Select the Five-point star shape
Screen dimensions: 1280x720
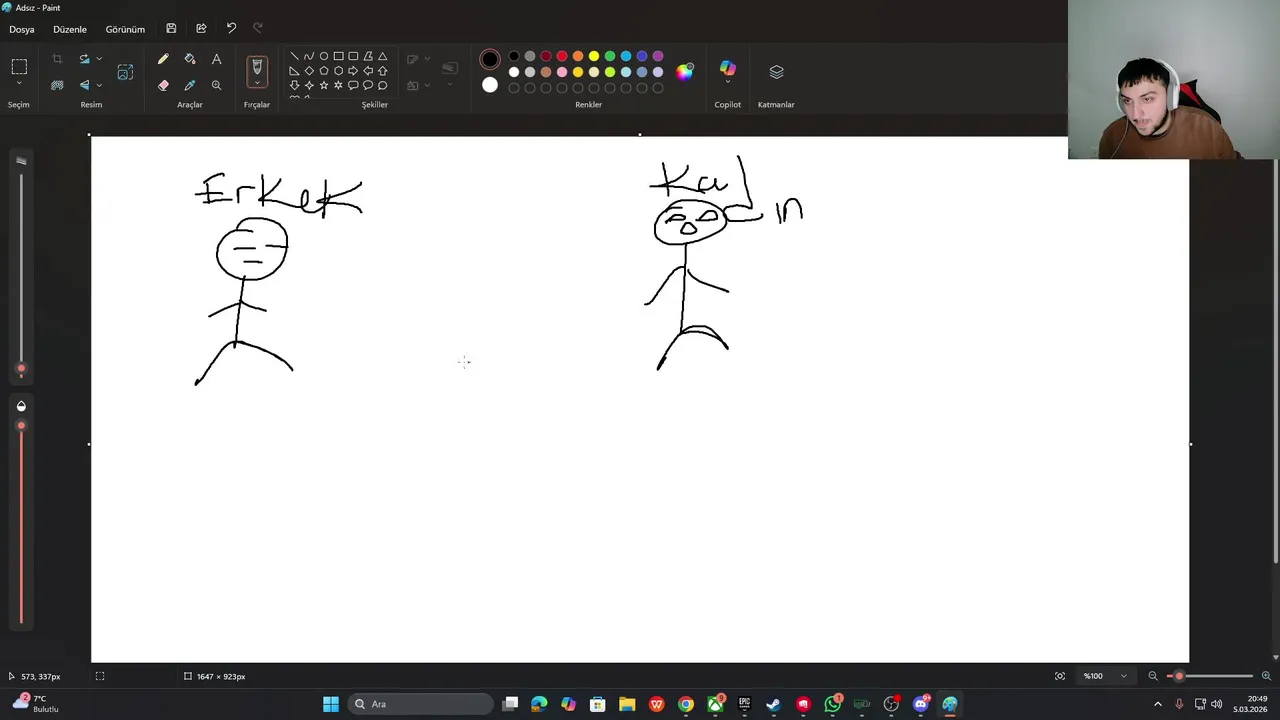[x=324, y=86]
